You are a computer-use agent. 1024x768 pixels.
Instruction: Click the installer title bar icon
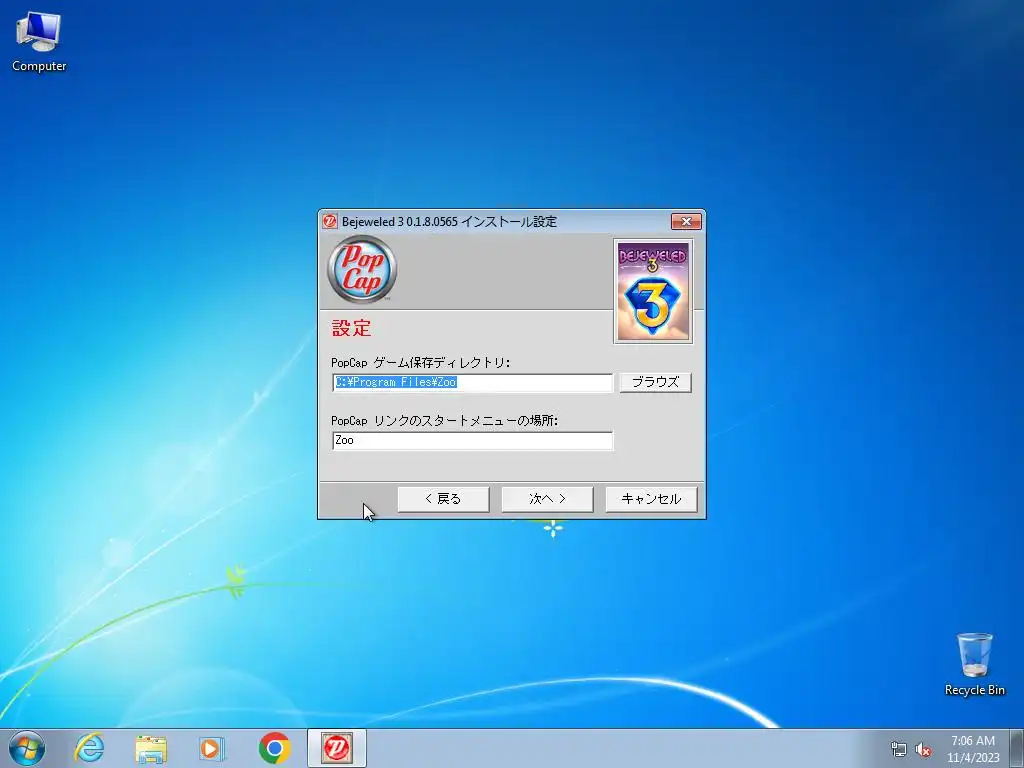pyautogui.click(x=330, y=221)
